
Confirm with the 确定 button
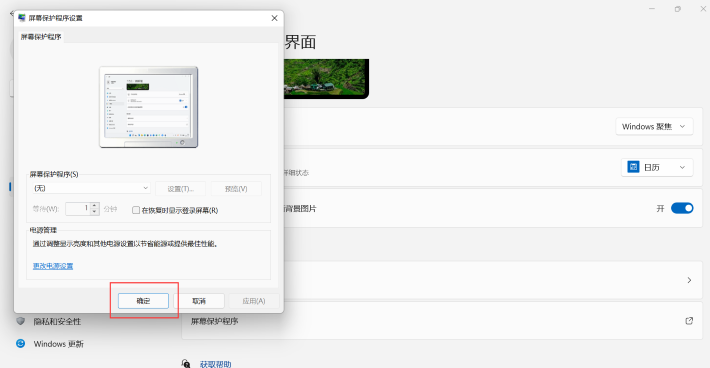pyautogui.click(x=143, y=301)
